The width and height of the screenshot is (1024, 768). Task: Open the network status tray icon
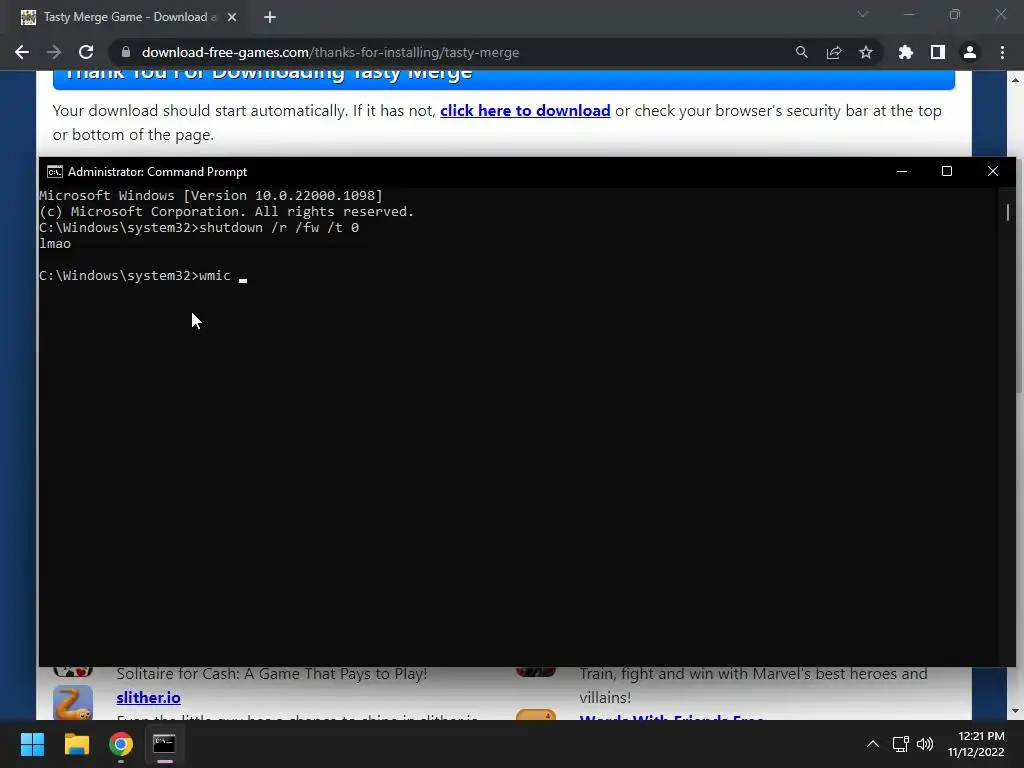901,744
